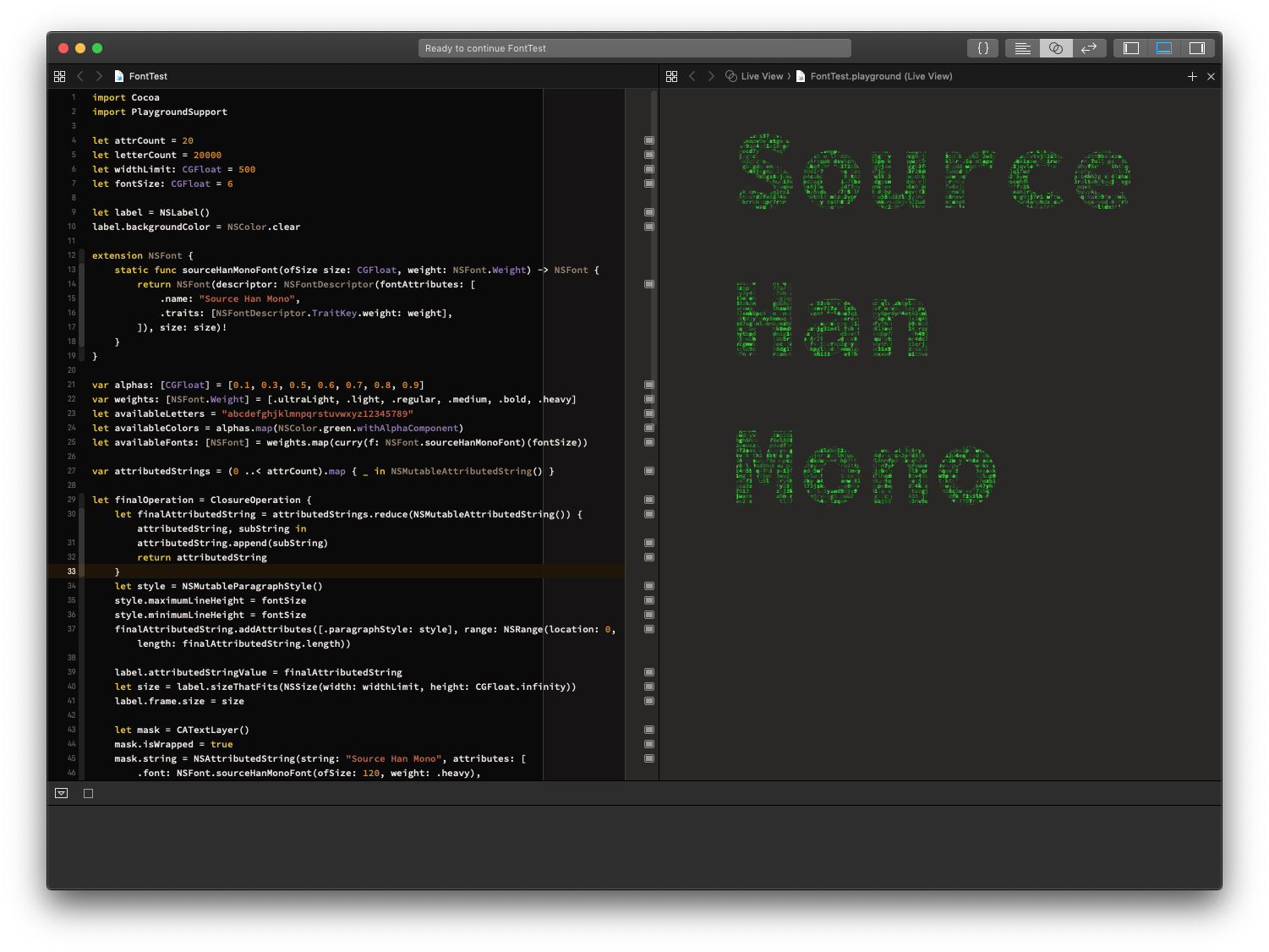Open the Version editor arrows button
The width and height of the screenshot is (1269, 952).
(x=1089, y=48)
